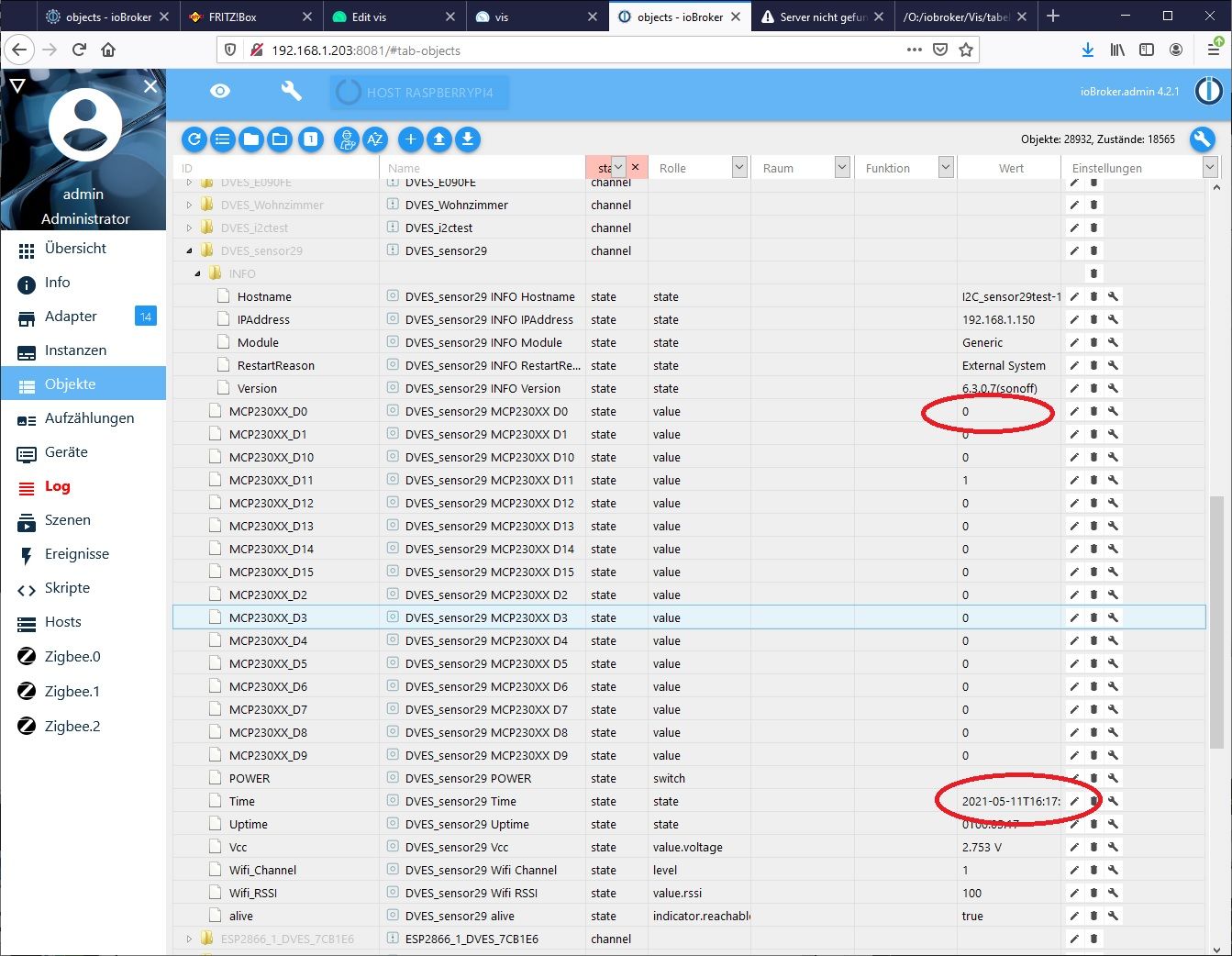Refresh the objects tree
This screenshot has height=956, width=1232.
194,139
